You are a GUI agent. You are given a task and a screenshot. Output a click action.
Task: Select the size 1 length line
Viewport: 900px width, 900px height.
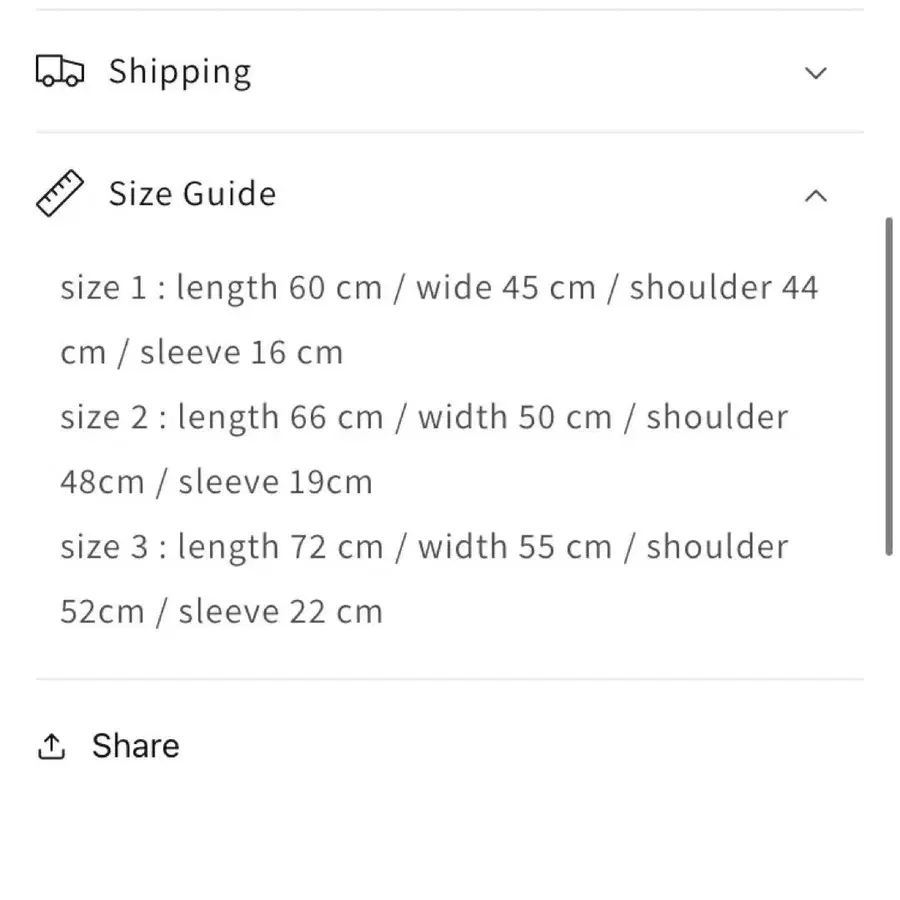tap(439, 287)
